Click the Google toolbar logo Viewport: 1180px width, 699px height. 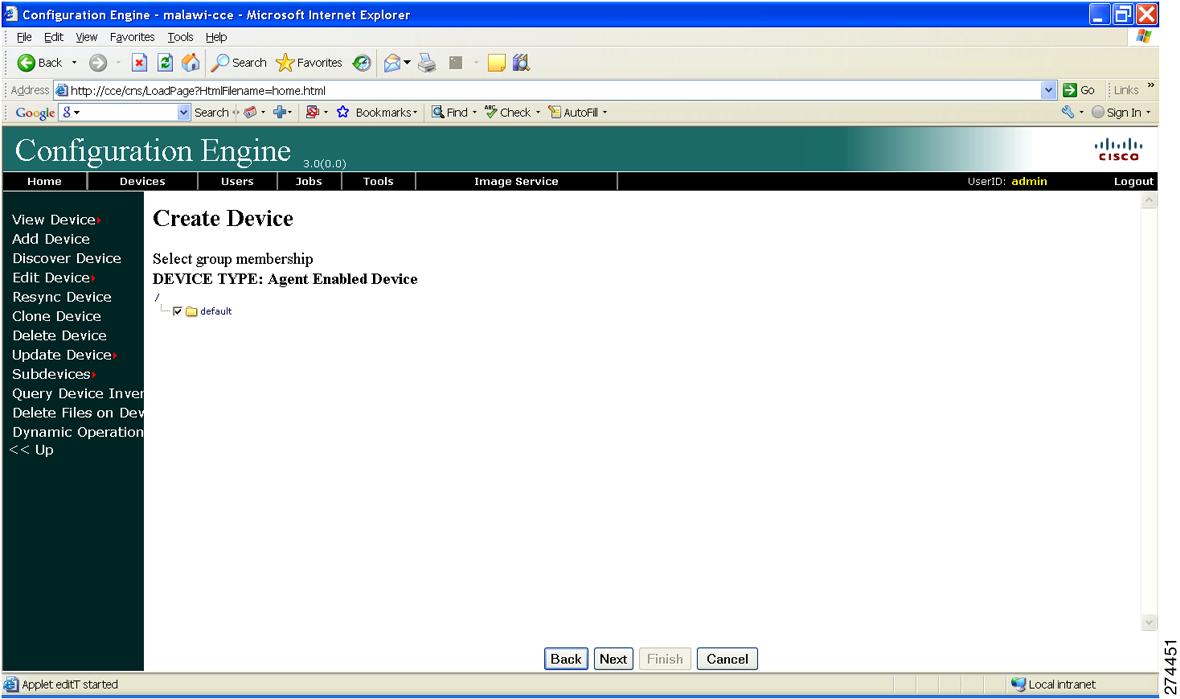pyautogui.click(x=35, y=112)
